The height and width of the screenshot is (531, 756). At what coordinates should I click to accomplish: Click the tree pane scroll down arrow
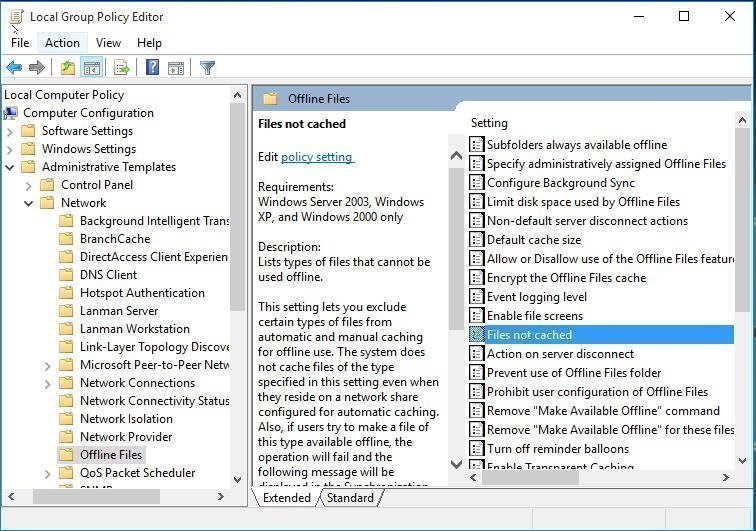(x=237, y=479)
